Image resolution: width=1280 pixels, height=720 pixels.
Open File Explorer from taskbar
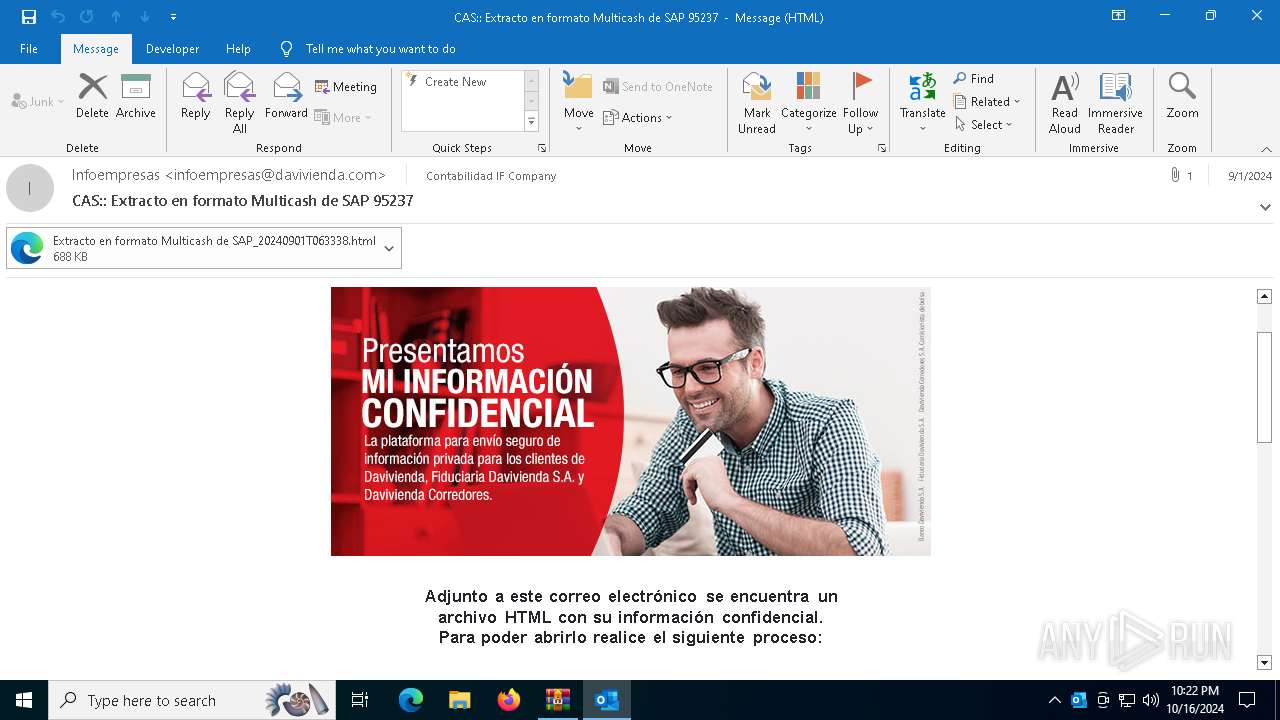(459, 700)
